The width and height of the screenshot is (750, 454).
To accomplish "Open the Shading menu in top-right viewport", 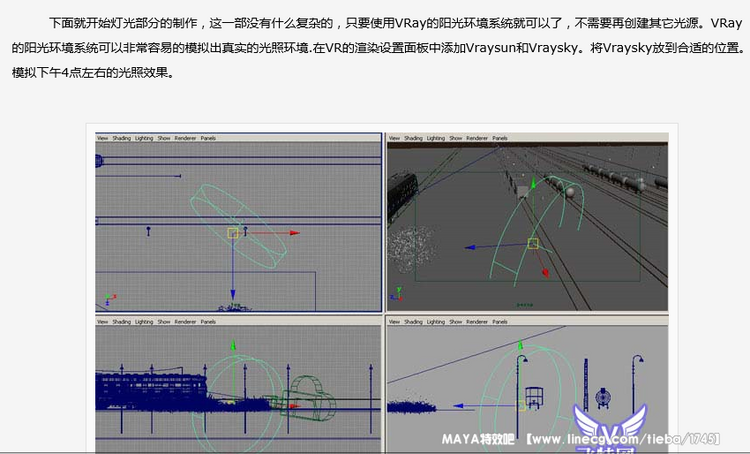I will [x=412, y=138].
